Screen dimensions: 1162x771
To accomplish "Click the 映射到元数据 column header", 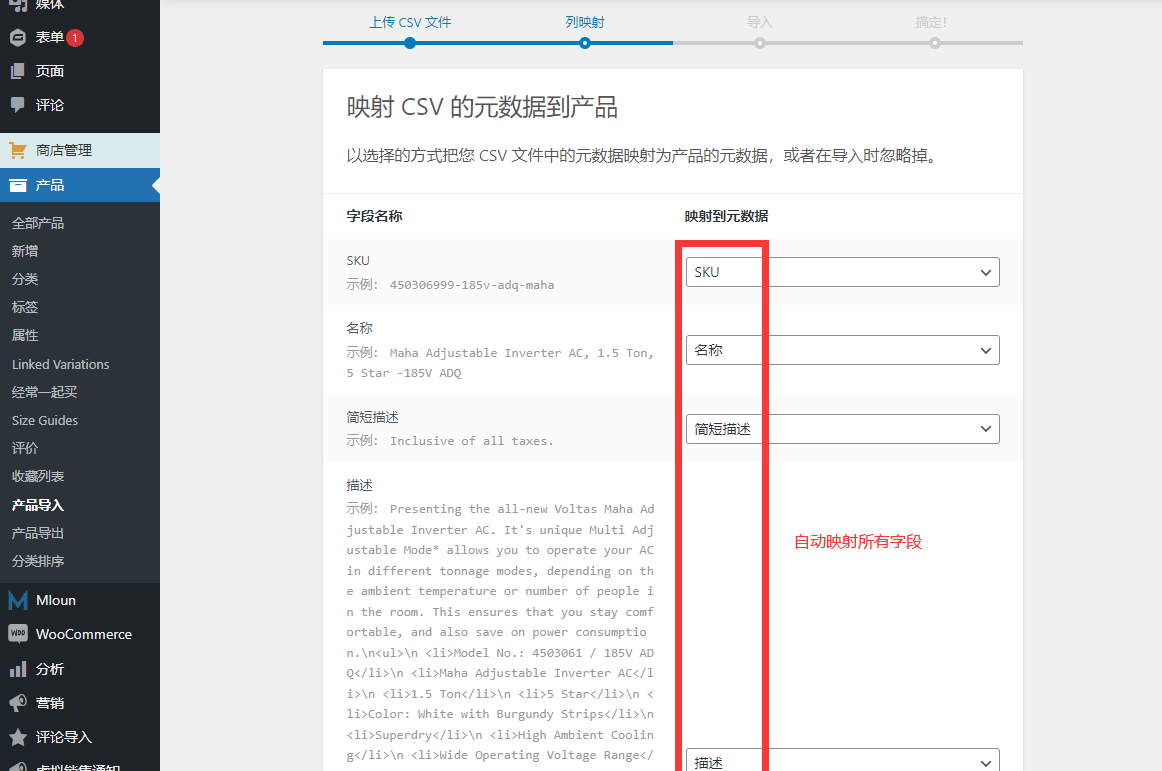I will pos(726,216).
